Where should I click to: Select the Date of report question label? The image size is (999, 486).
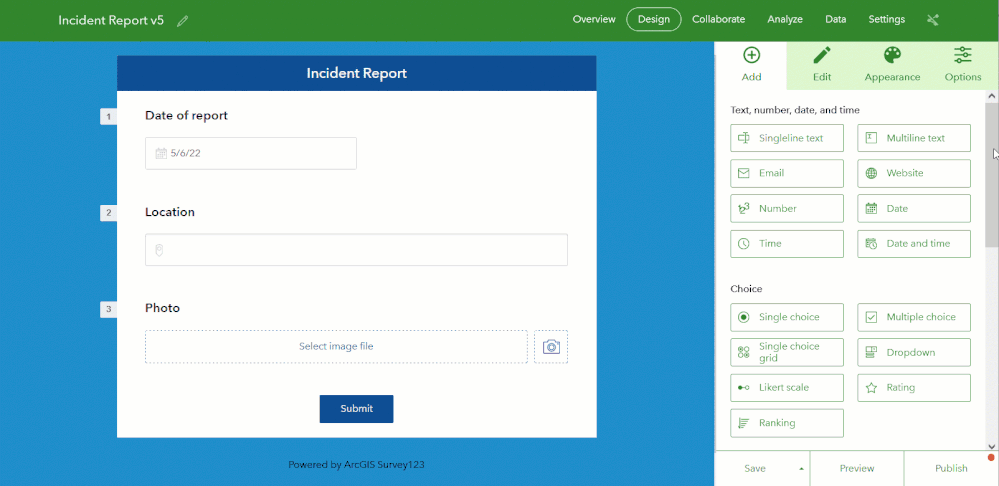coord(186,115)
